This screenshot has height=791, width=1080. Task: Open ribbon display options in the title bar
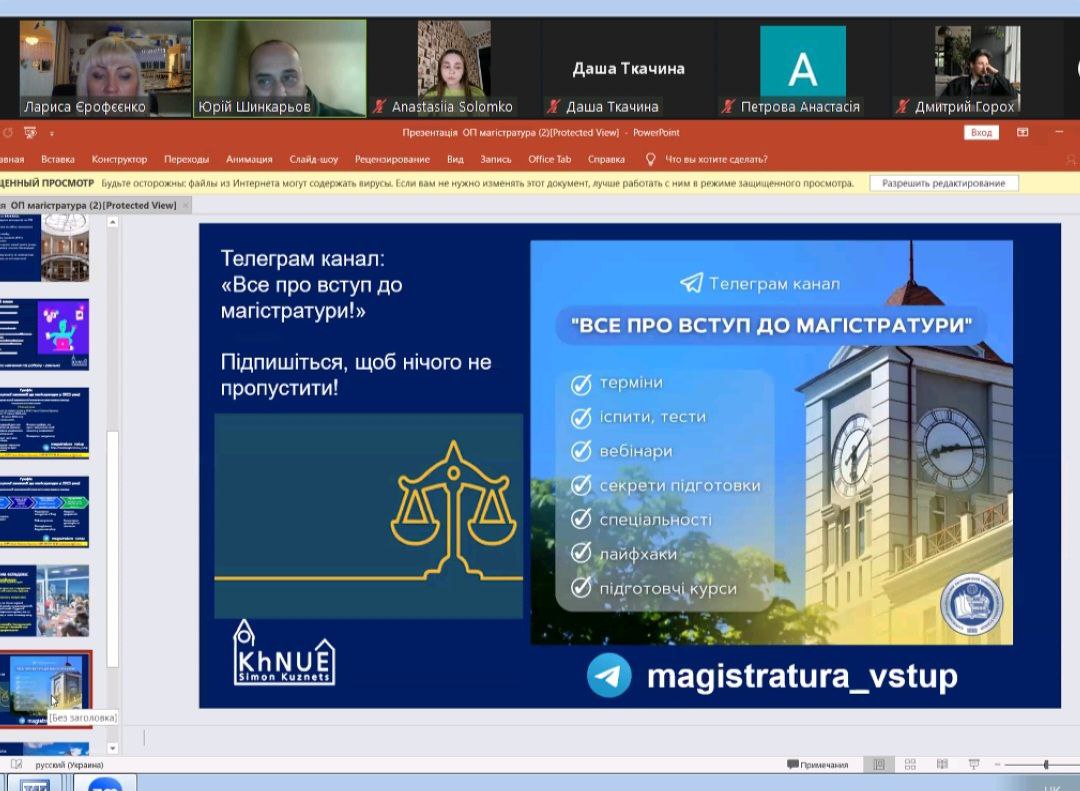tap(1023, 132)
